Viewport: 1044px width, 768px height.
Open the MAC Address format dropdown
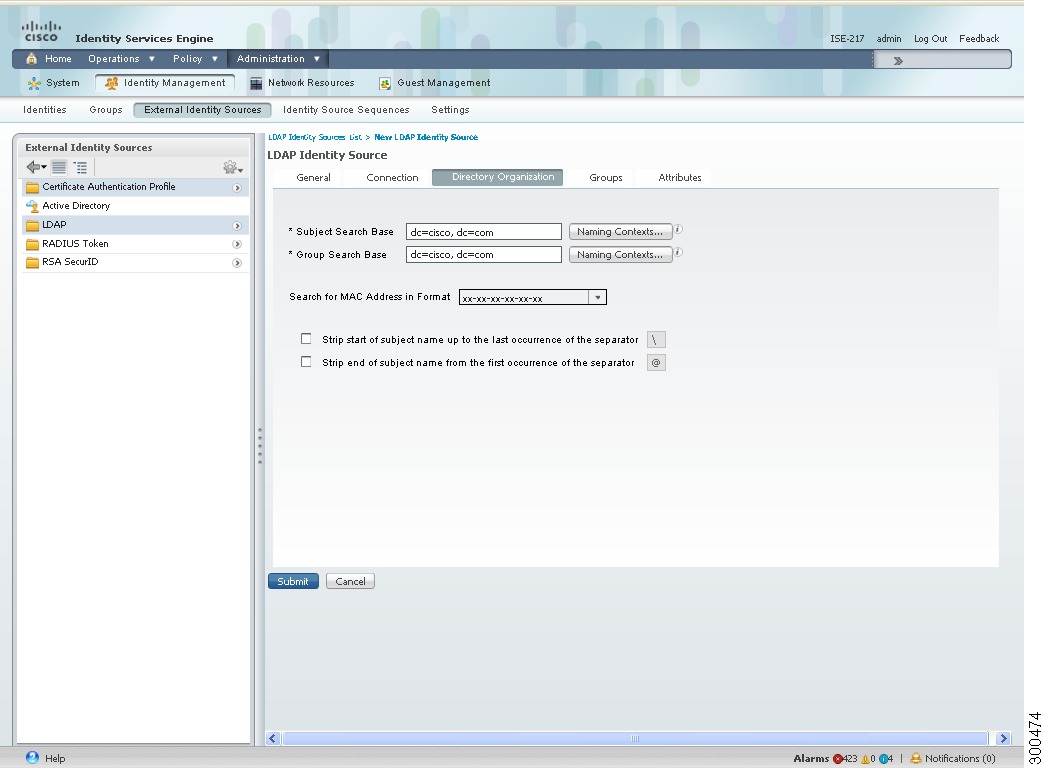[598, 298]
